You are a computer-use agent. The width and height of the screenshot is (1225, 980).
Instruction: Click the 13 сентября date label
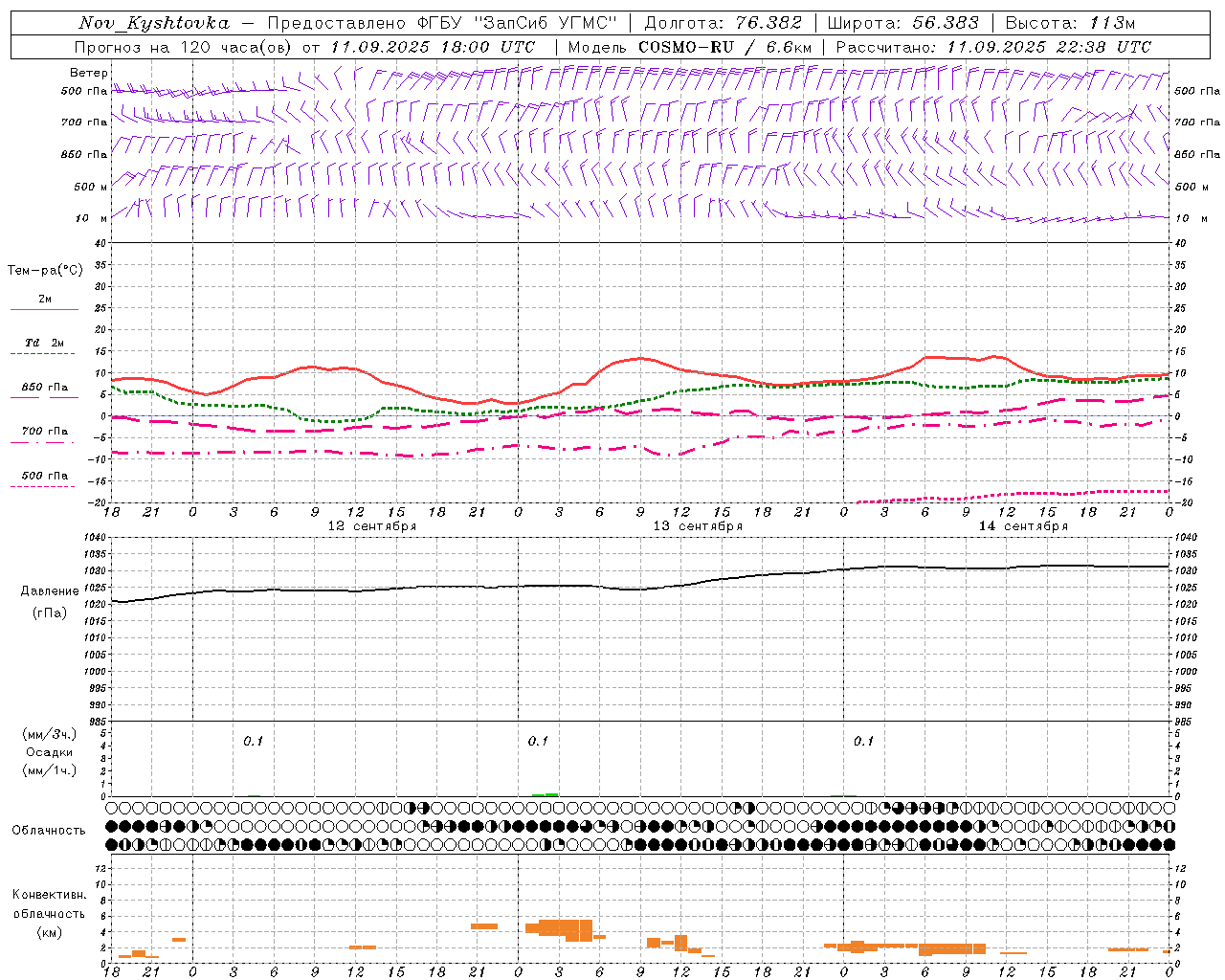coord(698,526)
